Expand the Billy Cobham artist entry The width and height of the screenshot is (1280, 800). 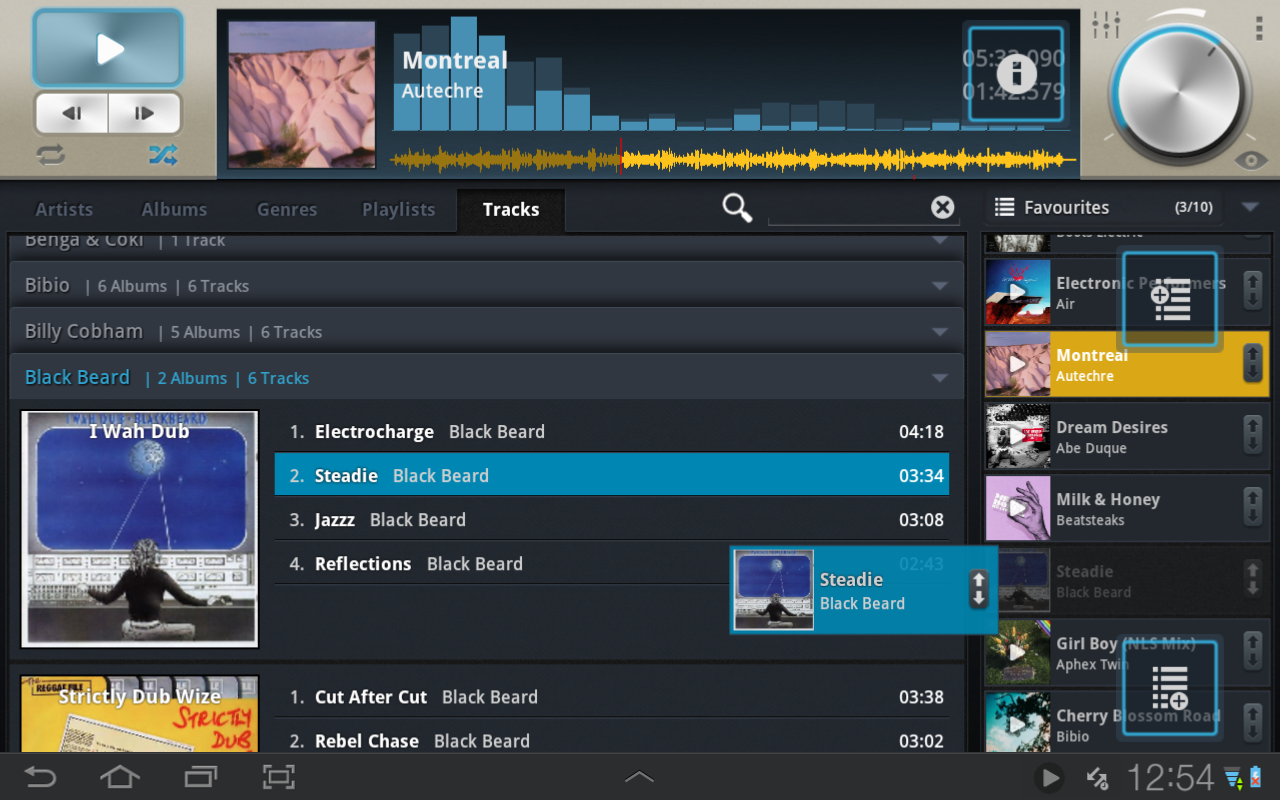coord(938,331)
